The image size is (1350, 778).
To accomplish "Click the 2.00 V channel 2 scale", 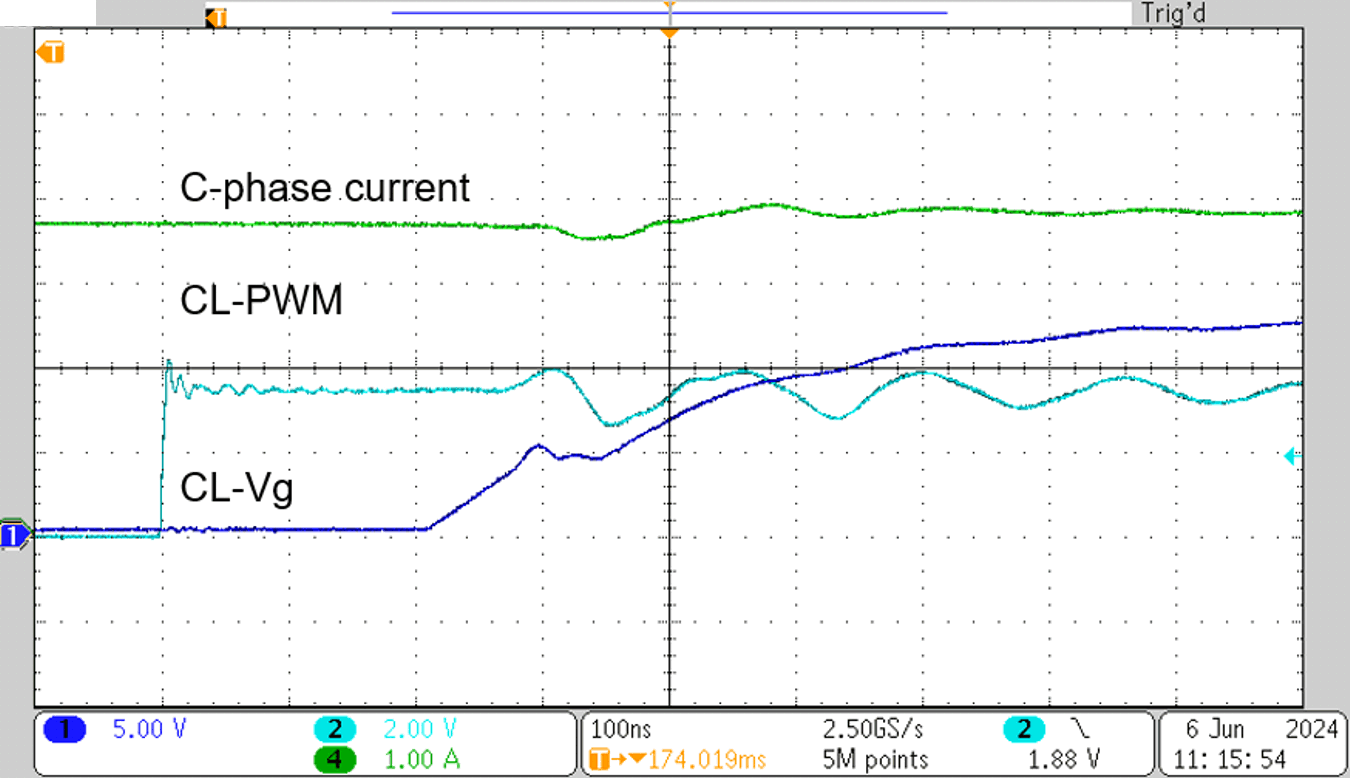I will (x=420, y=730).
